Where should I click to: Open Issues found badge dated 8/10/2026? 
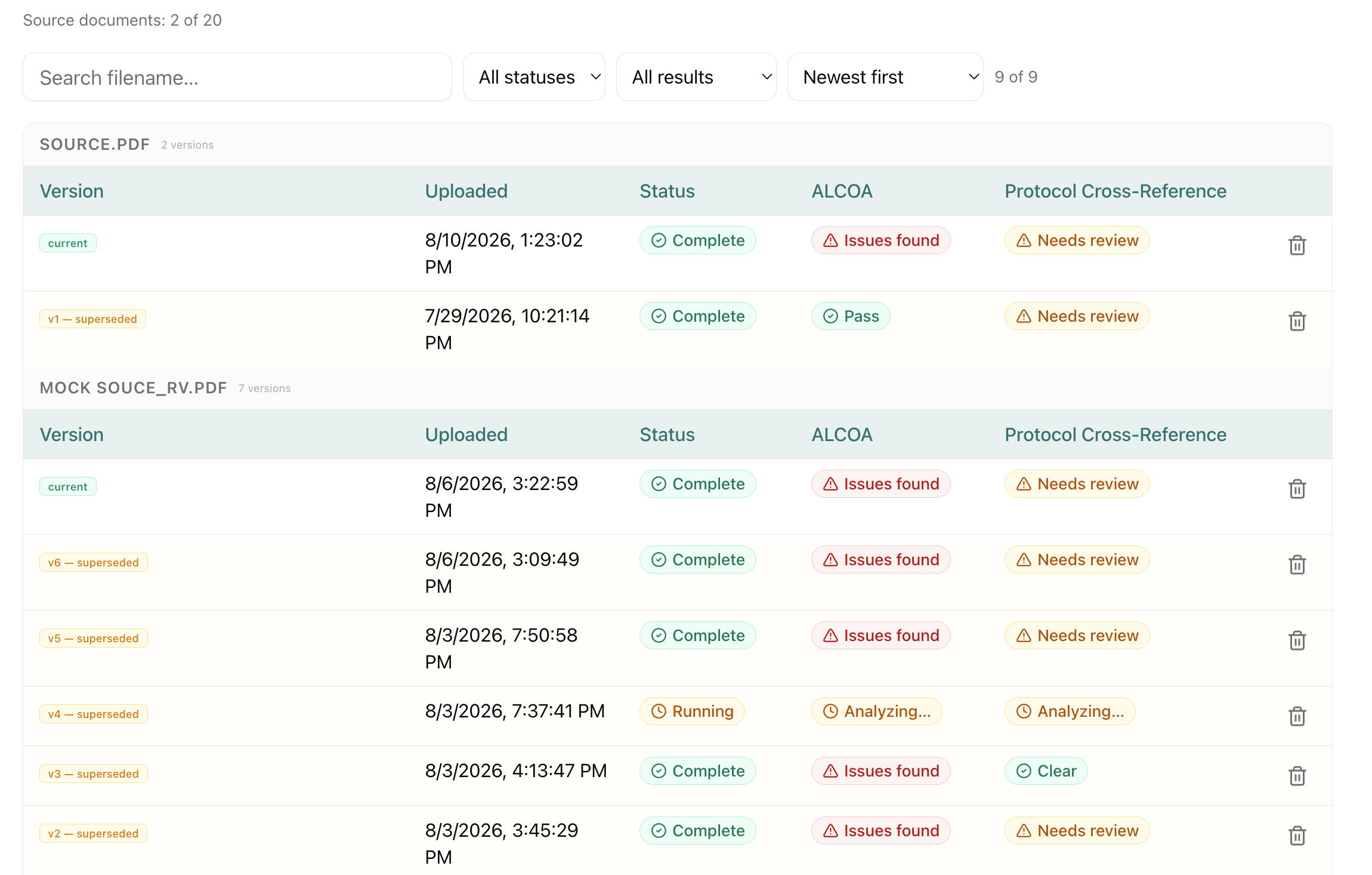click(880, 241)
